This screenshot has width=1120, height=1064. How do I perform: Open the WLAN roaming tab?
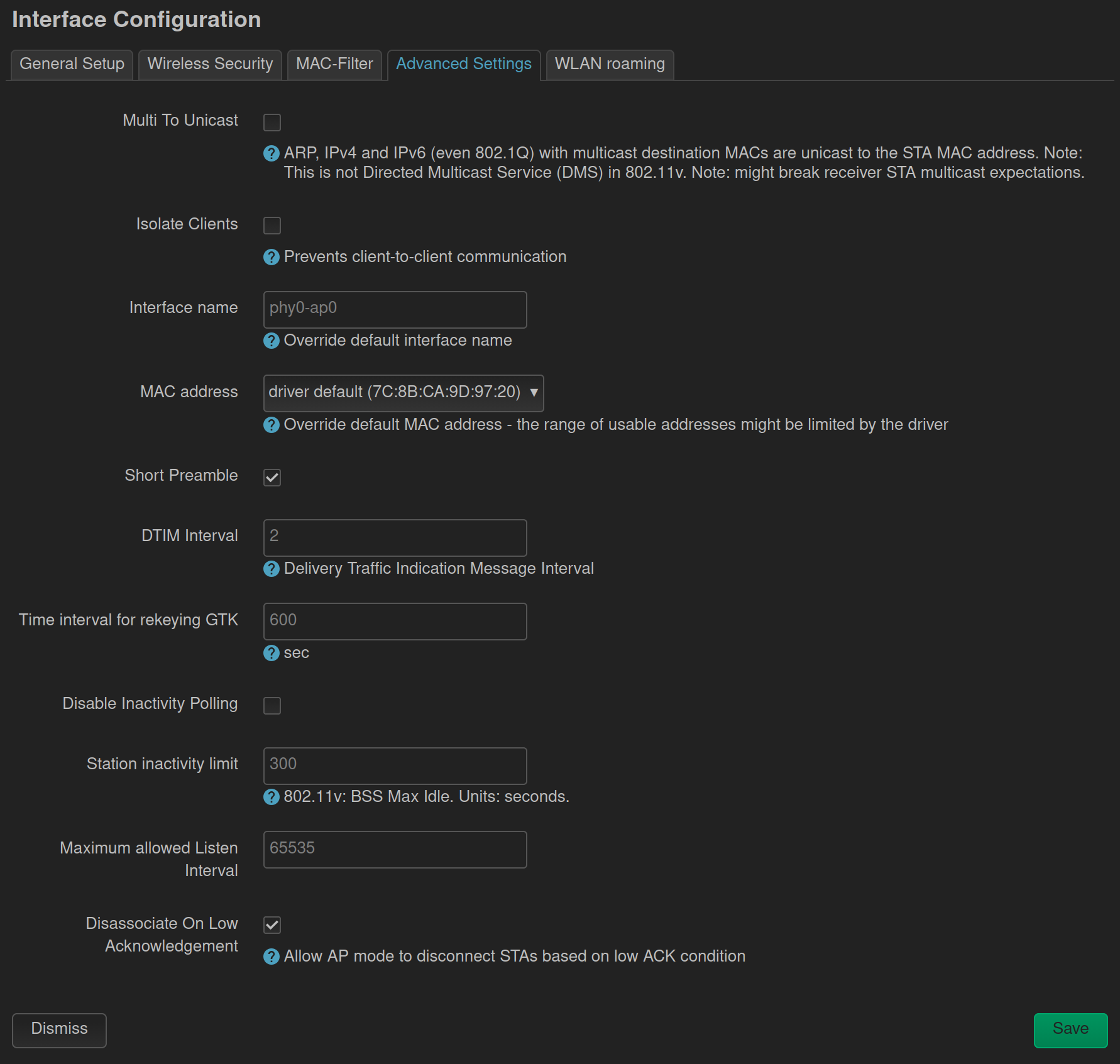[x=609, y=64]
